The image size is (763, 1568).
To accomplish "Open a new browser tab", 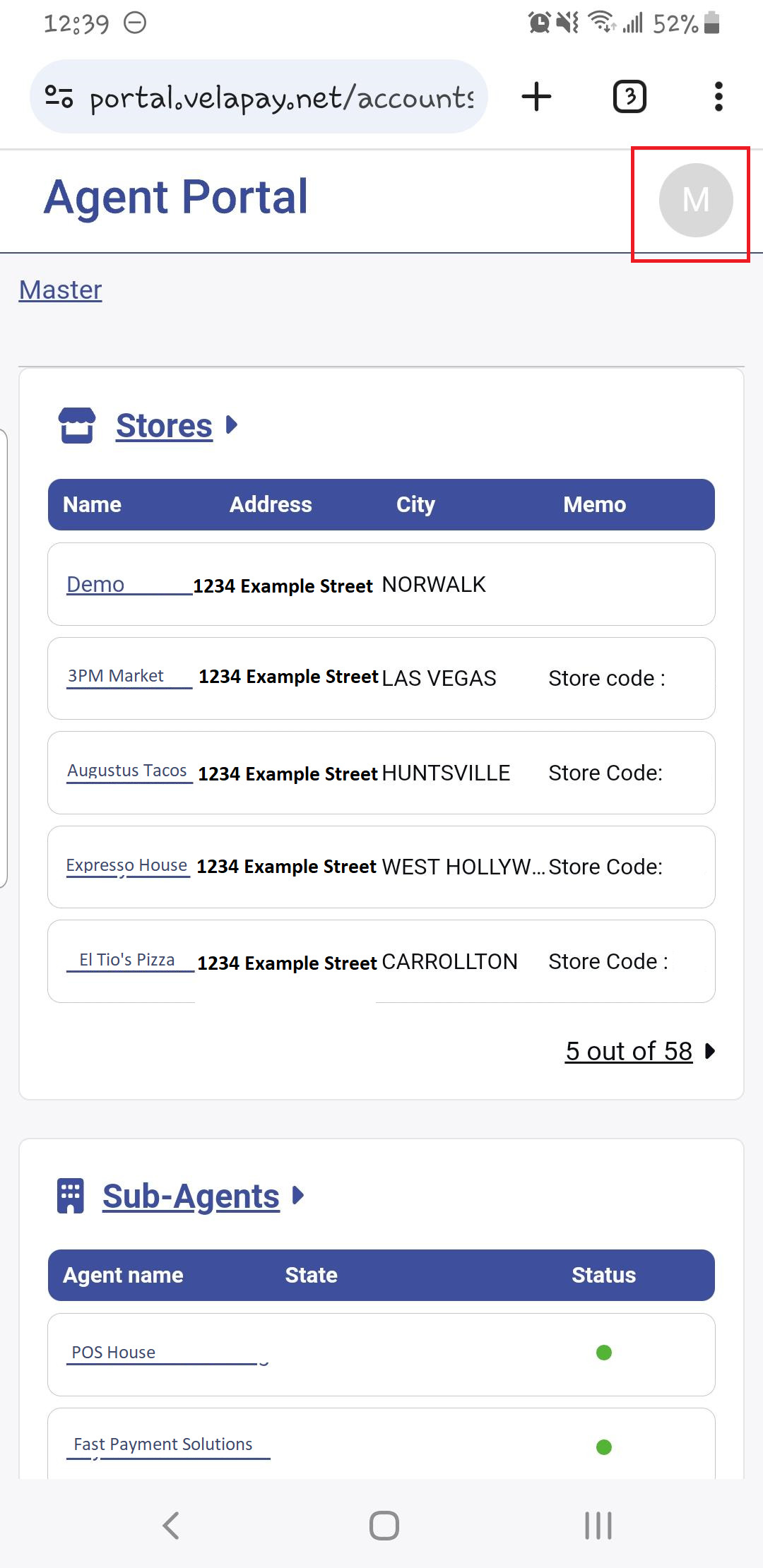I will click(536, 97).
